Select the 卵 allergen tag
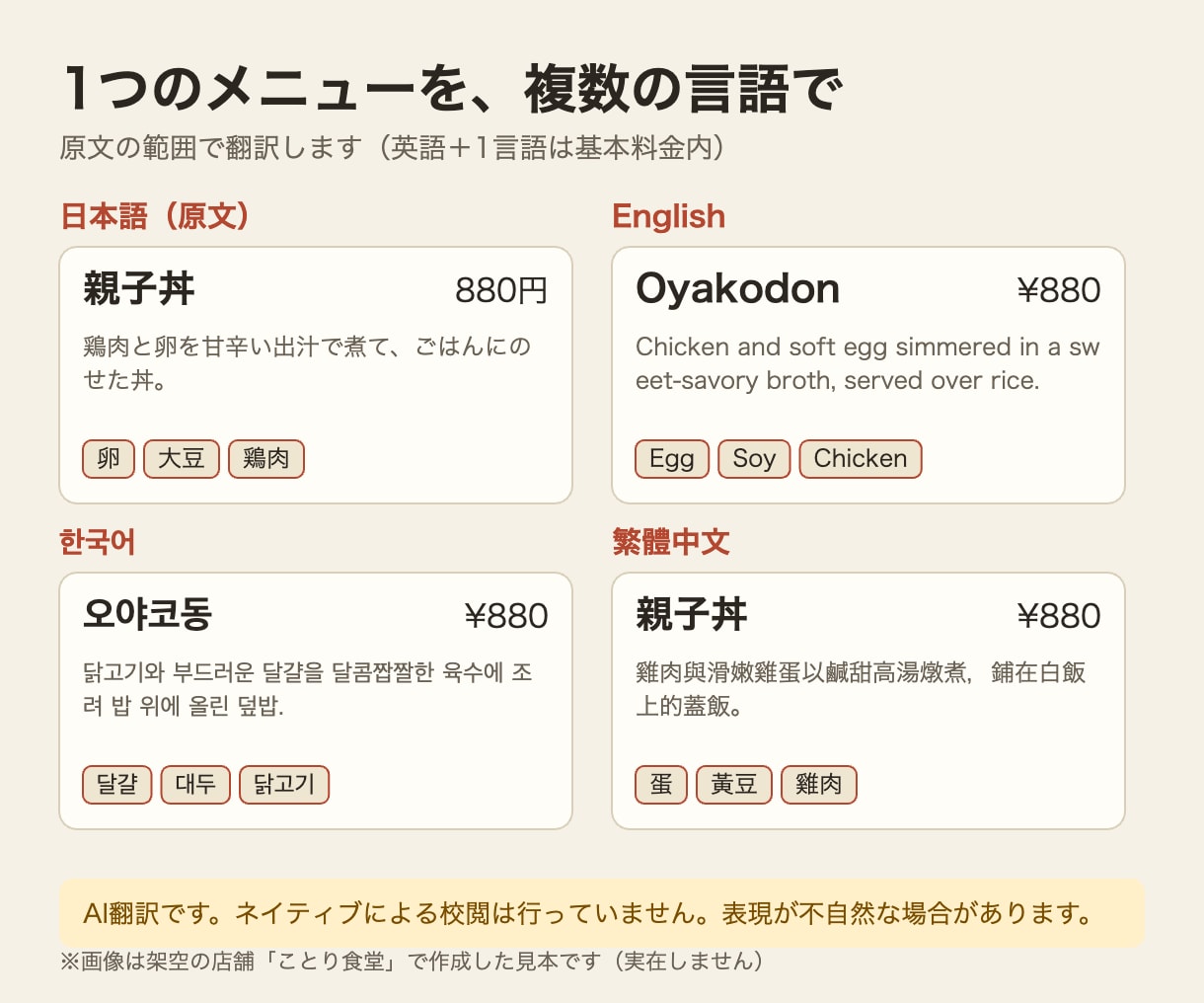 pos(109,459)
